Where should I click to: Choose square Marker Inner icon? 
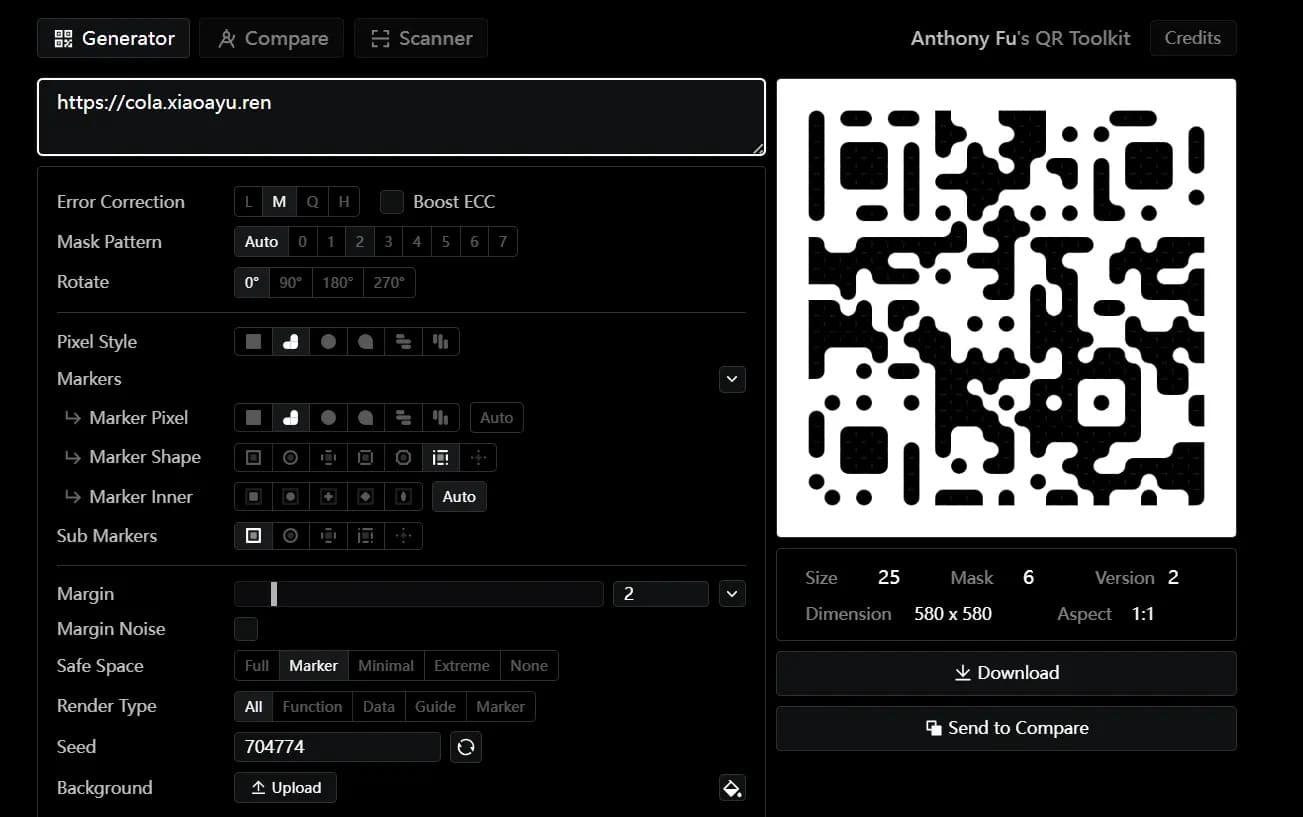pyautogui.click(x=253, y=497)
